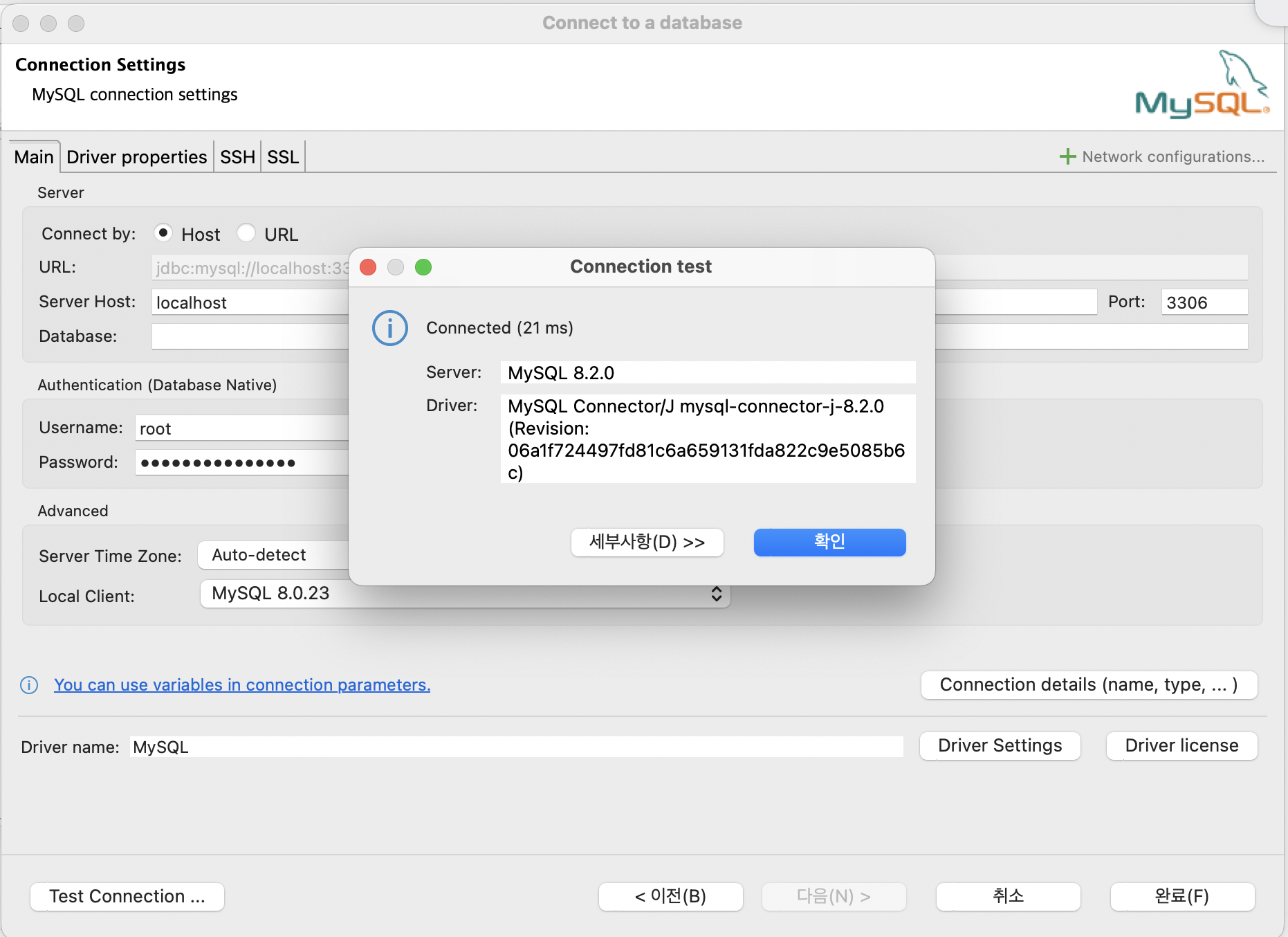Click green zoom button of Connection test

point(423,267)
